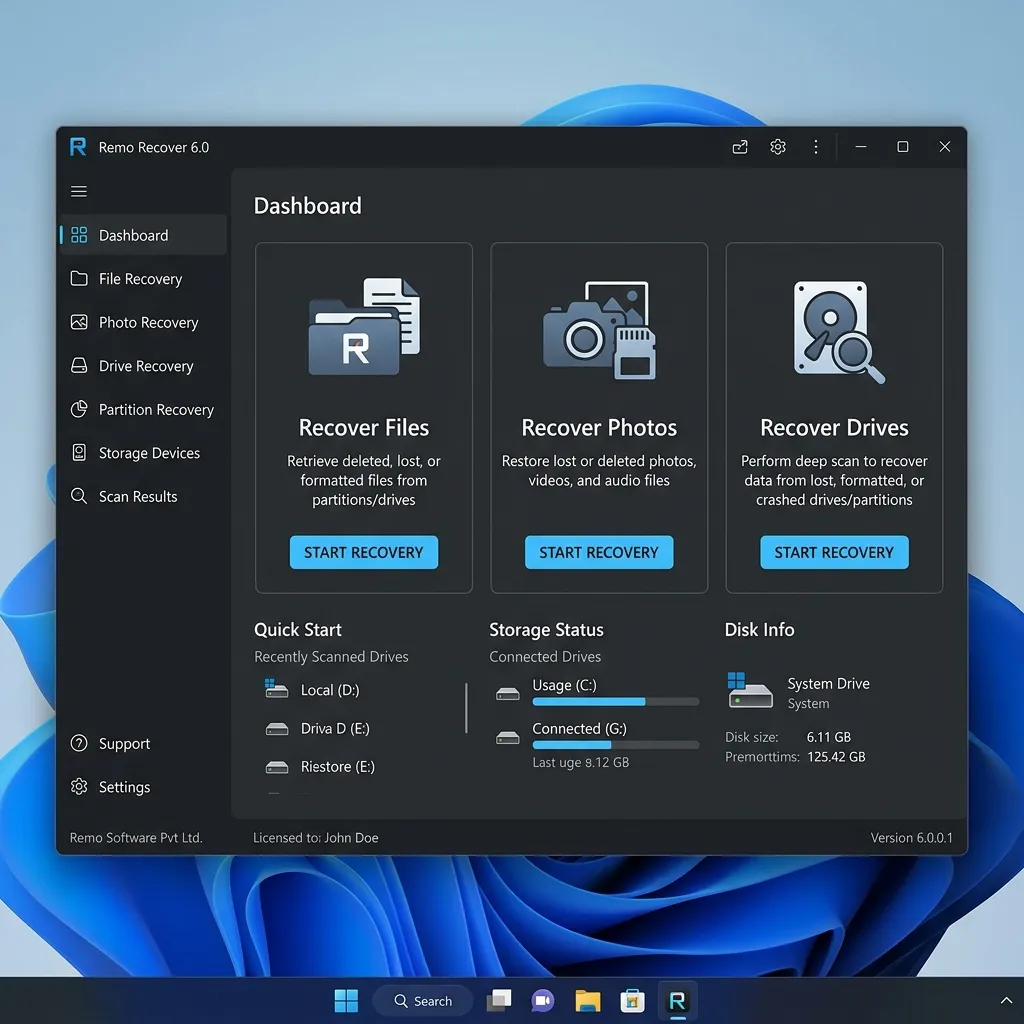This screenshot has width=1024, height=1024.
Task: Click the taskbar Search box
Action: tap(423, 1000)
